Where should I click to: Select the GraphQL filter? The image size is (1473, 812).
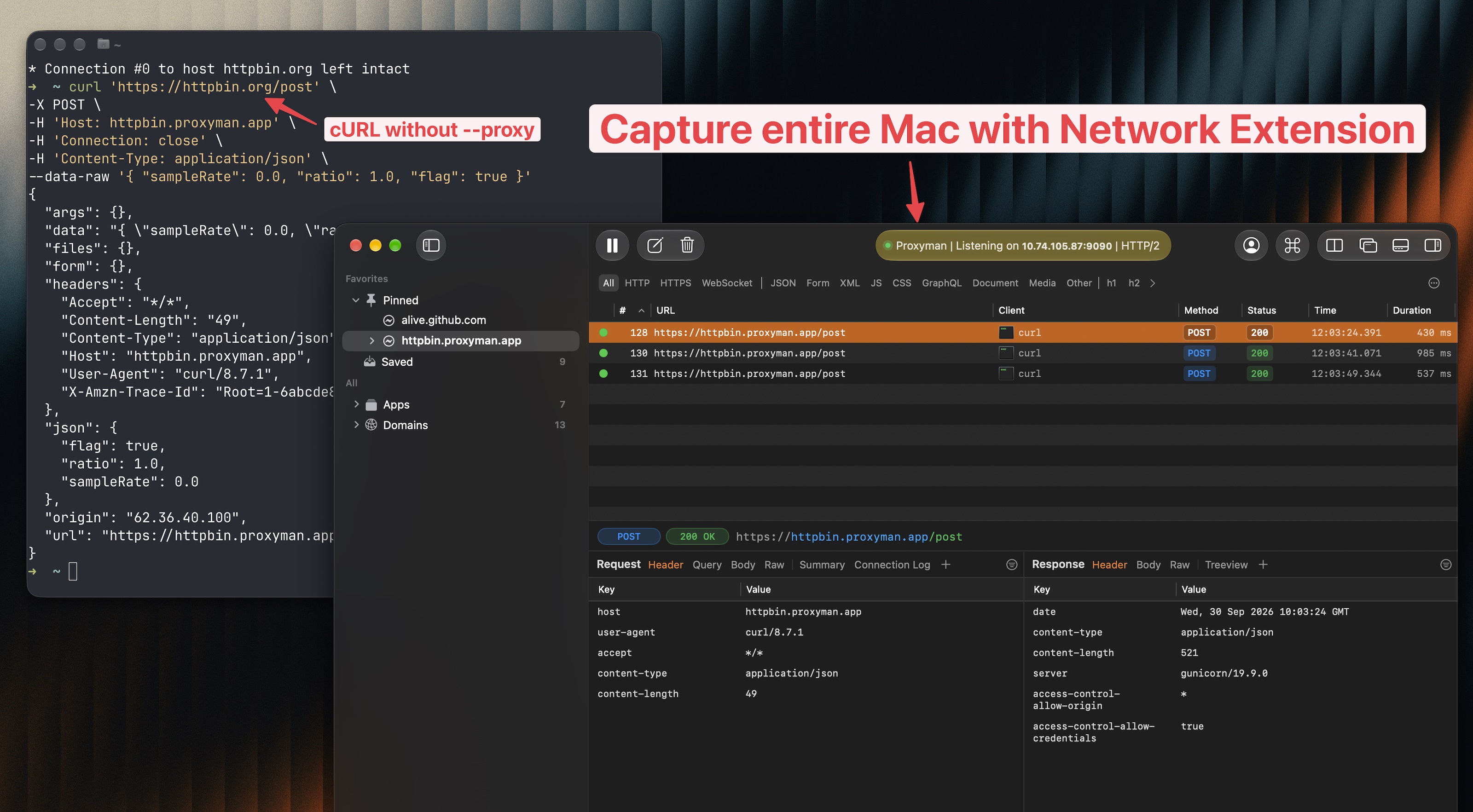941,283
